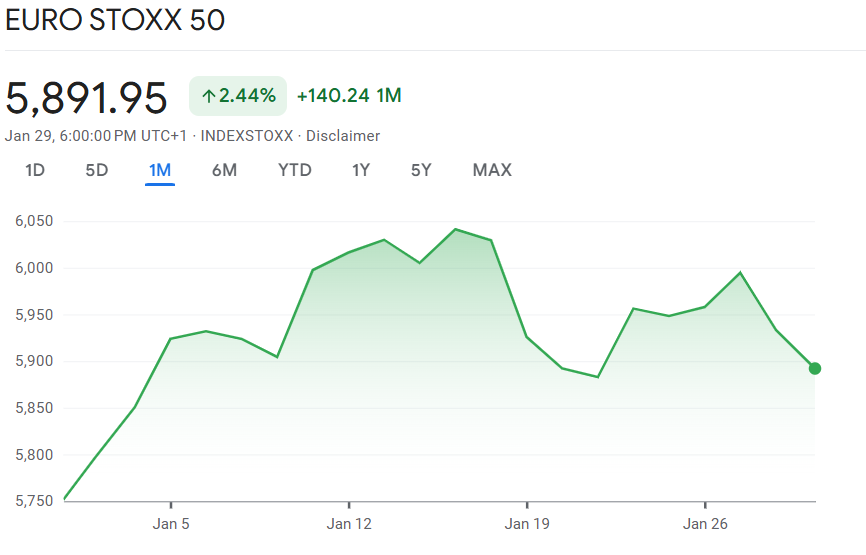Click the green up-arrow icon in the percentage badge
Image resolution: width=866 pixels, height=555 pixels.
(208, 96)
